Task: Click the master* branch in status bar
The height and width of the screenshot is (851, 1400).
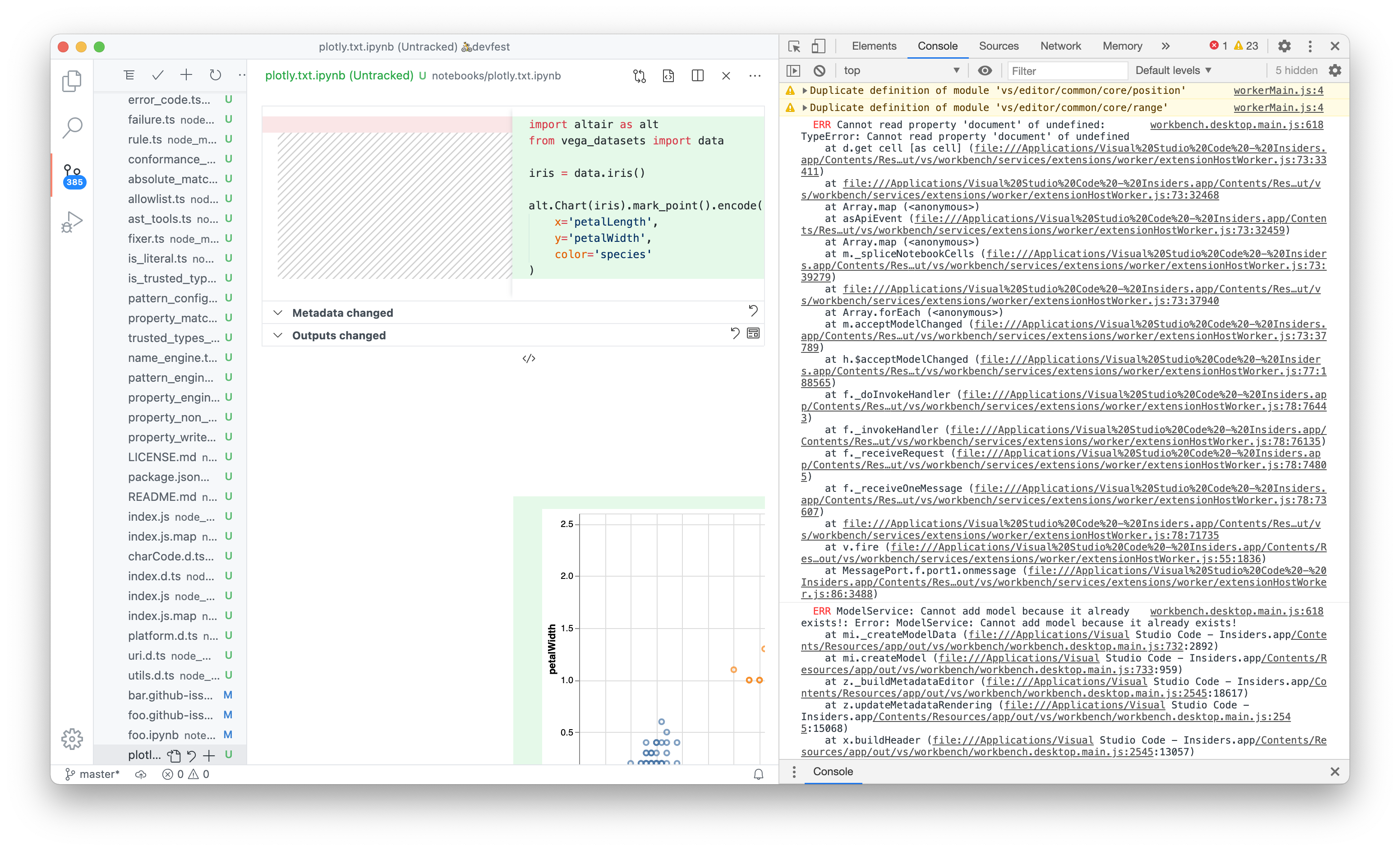Action: pos(93,774)
